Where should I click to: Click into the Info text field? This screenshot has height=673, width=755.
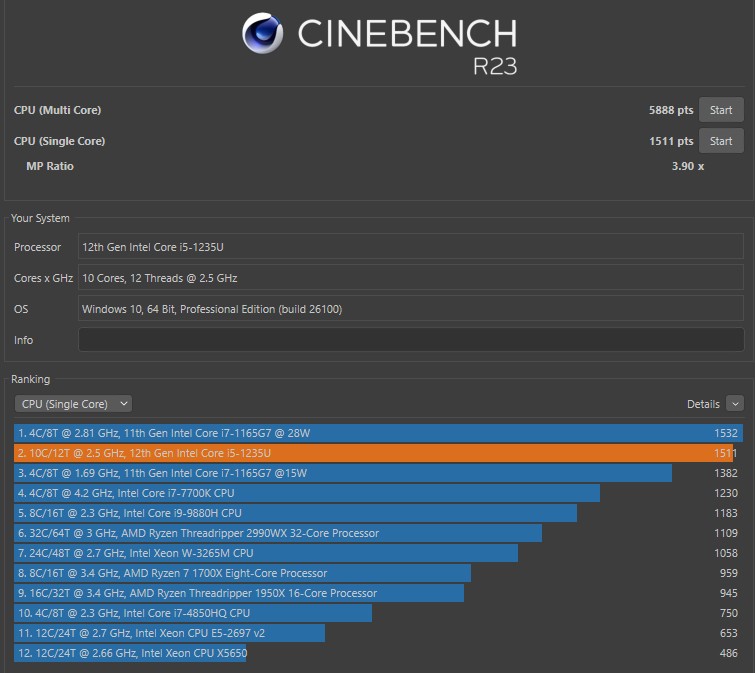point(410,340)
